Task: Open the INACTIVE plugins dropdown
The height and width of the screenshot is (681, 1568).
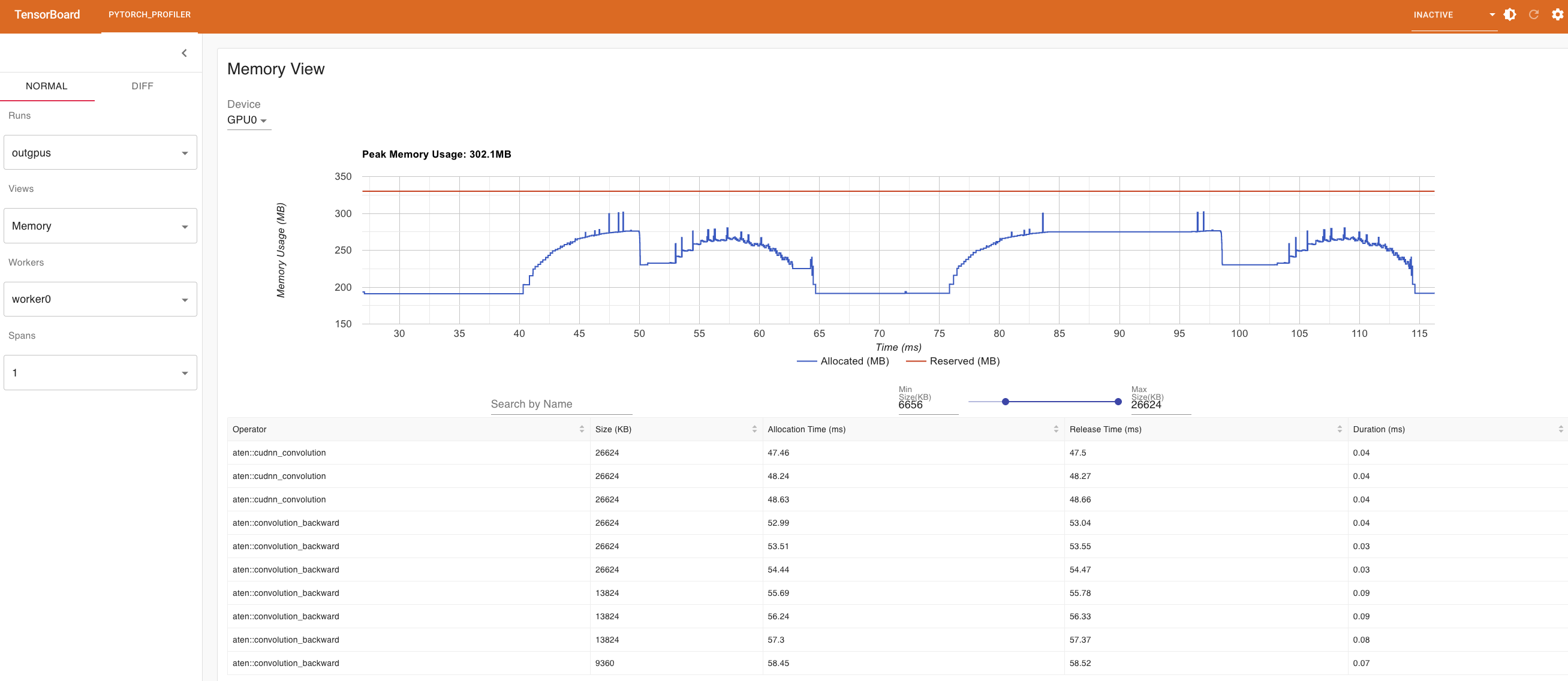Action: coord(1454,14)
